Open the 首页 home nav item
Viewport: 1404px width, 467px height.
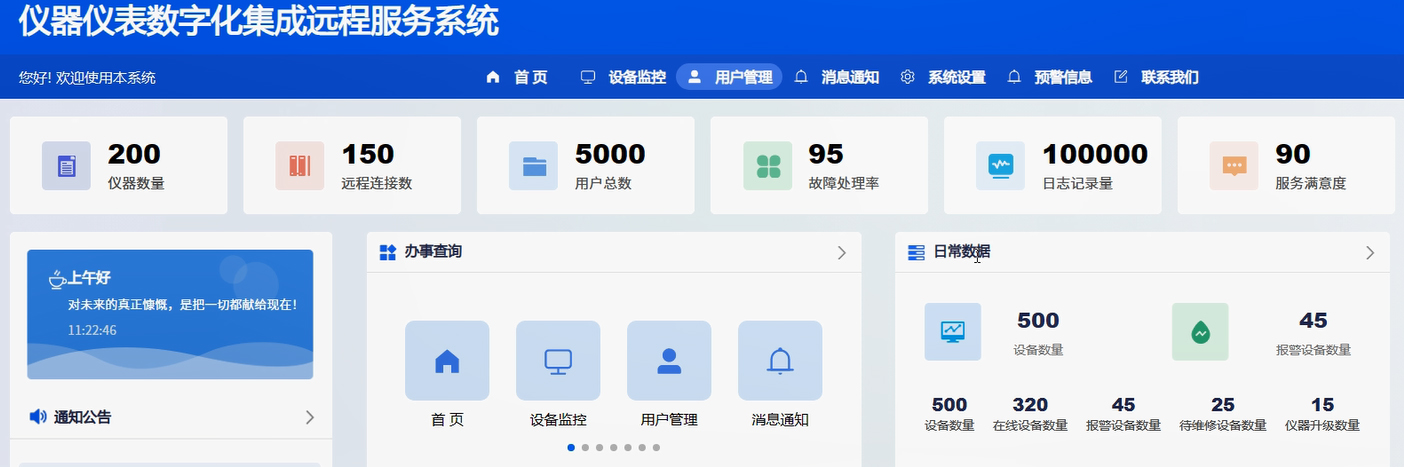click(x=517, y=77)
